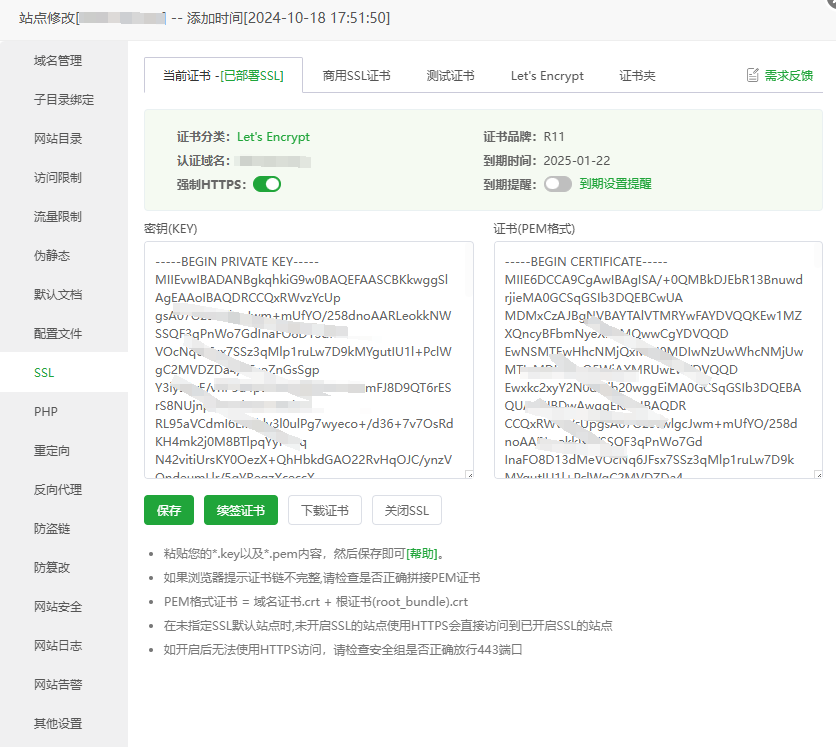Click the 关闭SSL button
Image resolution: width=836 pixels, height=747 pixels.
pyautogui.click(x=407, y=510)
